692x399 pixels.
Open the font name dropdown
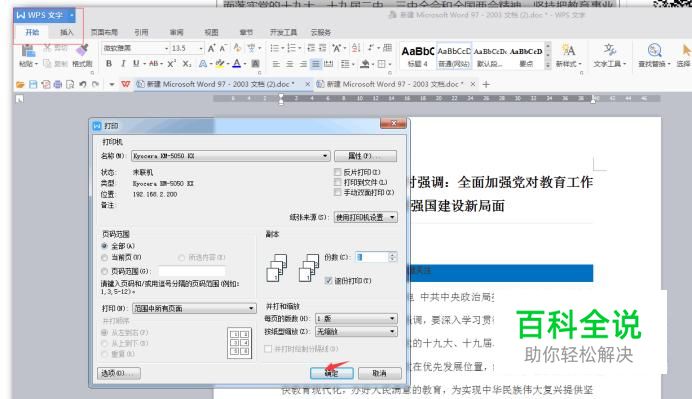coord(166,48)
